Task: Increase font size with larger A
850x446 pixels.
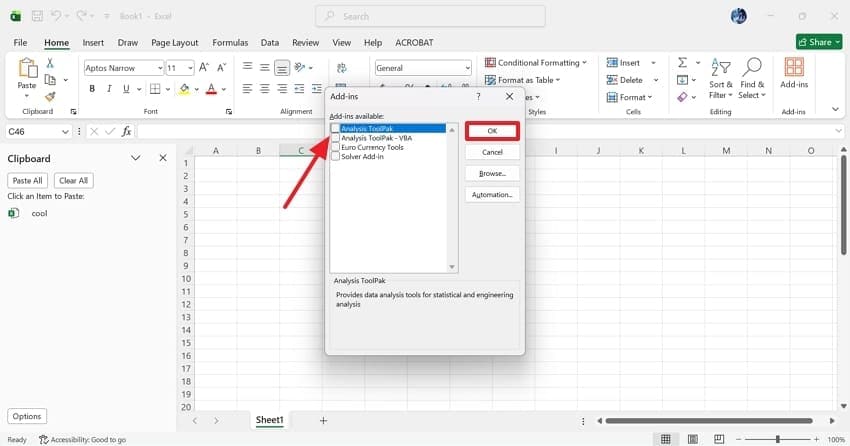Action: point(204,68)
